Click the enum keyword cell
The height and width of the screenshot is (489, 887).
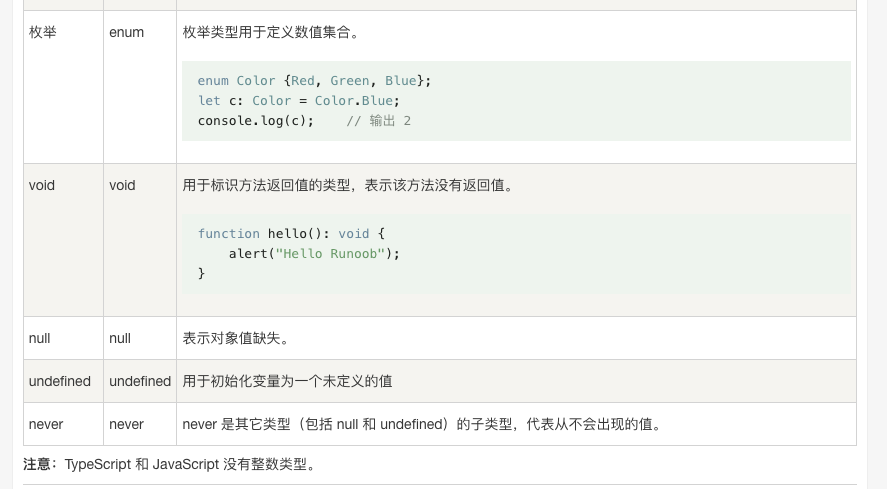(x=126, y=32)
